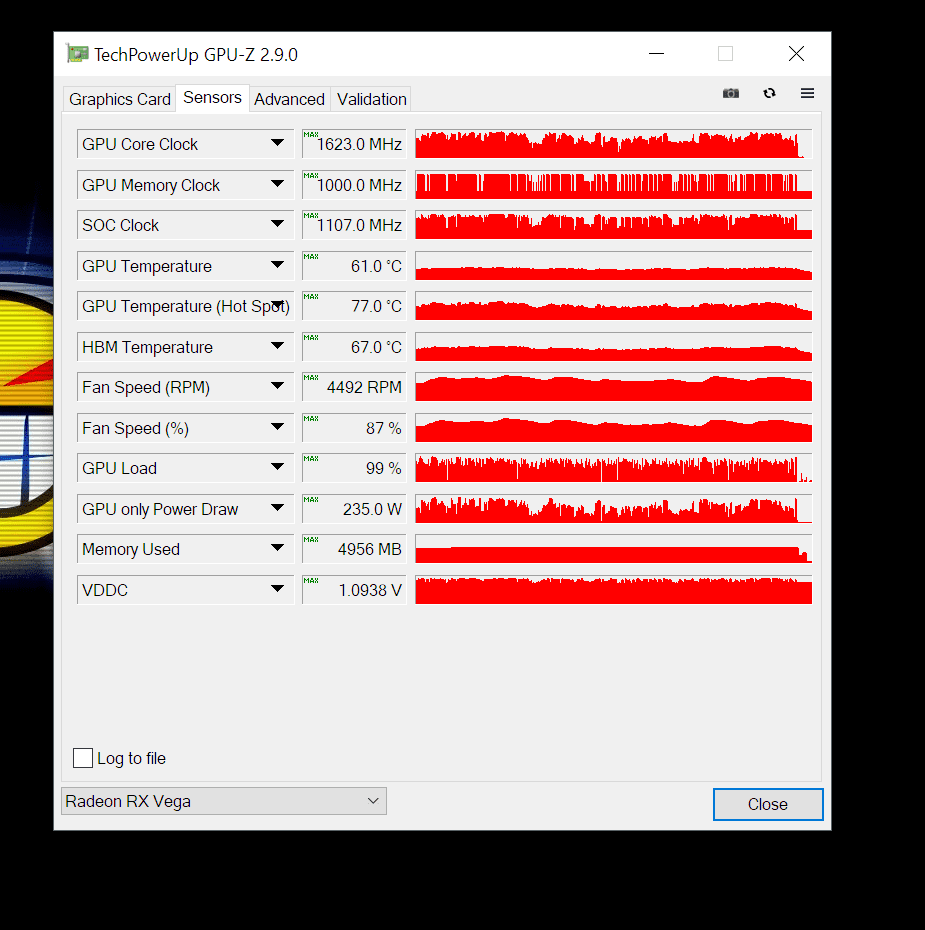Expand the GPU Core Clock dropdown
The image size is (925, 930).
click(277, 143)
